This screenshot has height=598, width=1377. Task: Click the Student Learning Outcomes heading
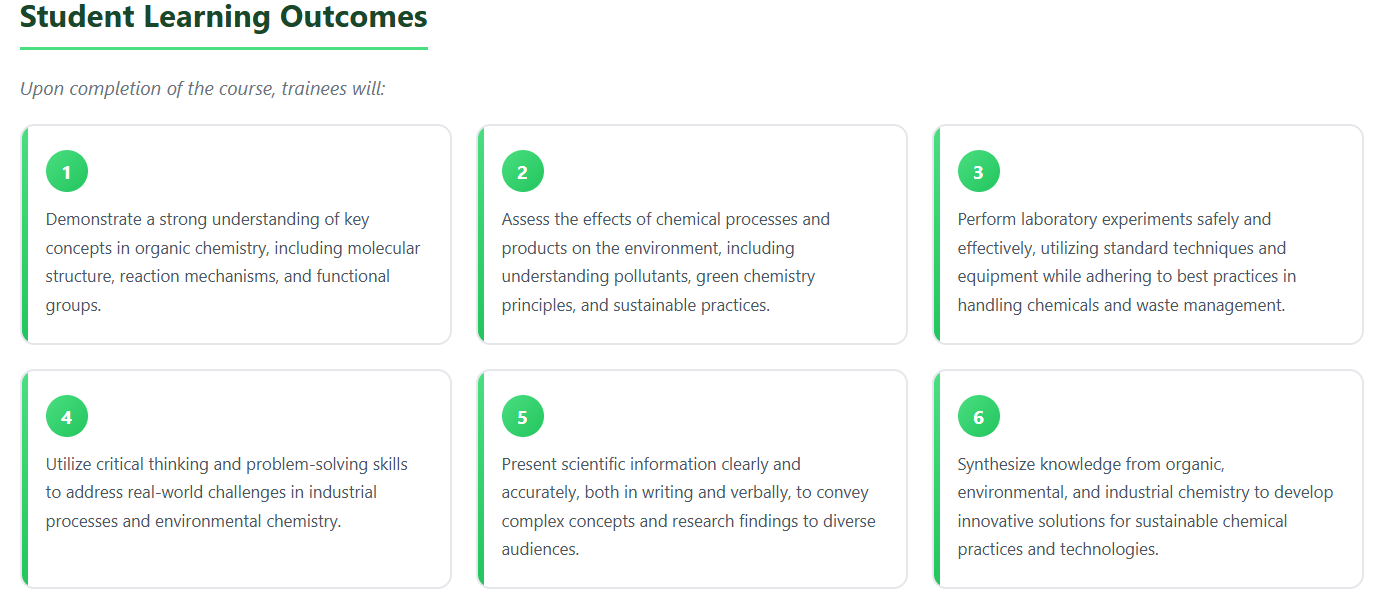[x=223, y=17]
